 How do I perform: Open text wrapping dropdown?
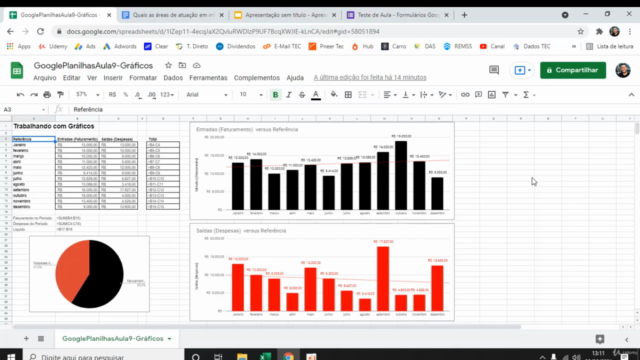[426, 95]
